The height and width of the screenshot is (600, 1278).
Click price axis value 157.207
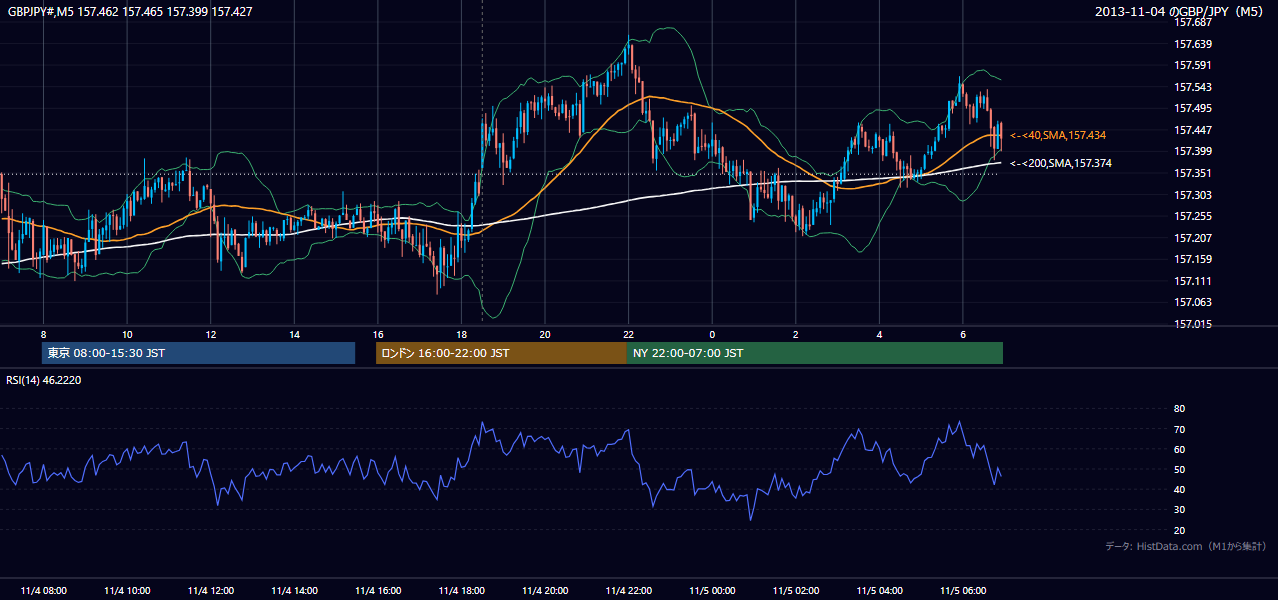tap(1193, 239)
